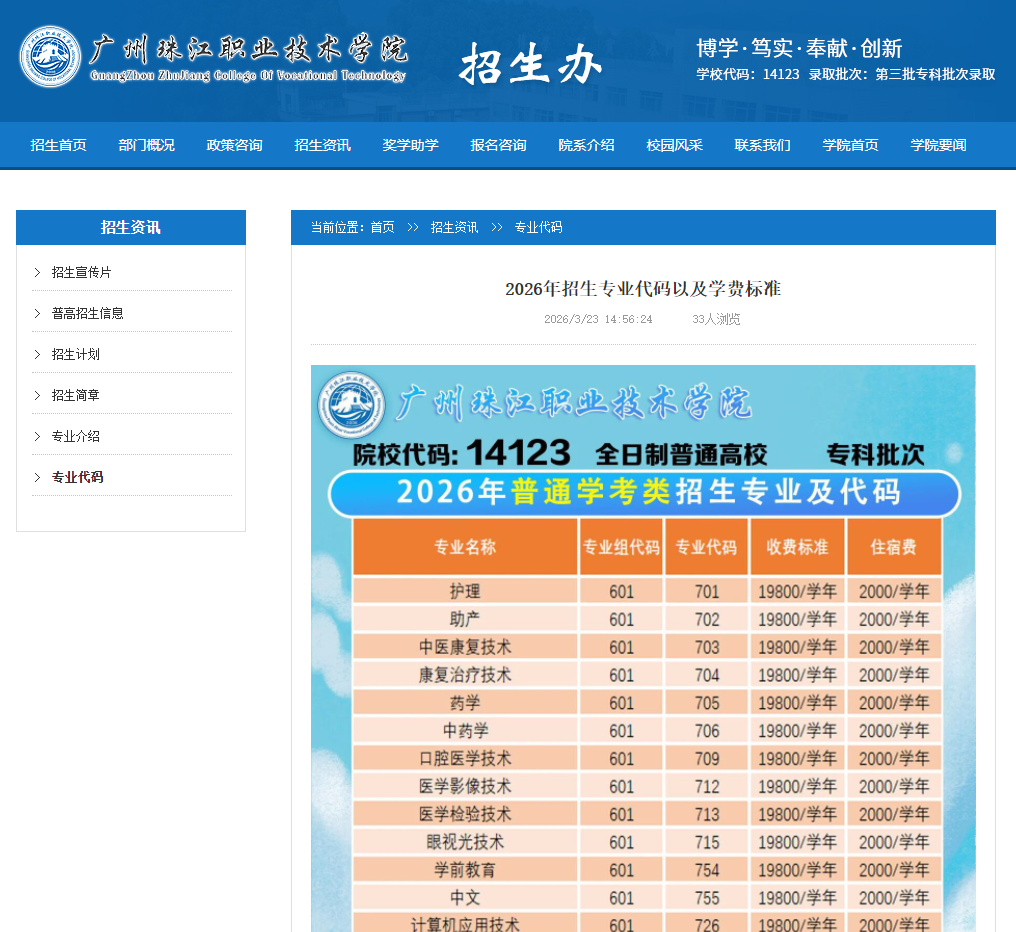Open 招生简章 in the sidebar
The width and height of the screenshot is (1016, 932).
tap(74, 394)
